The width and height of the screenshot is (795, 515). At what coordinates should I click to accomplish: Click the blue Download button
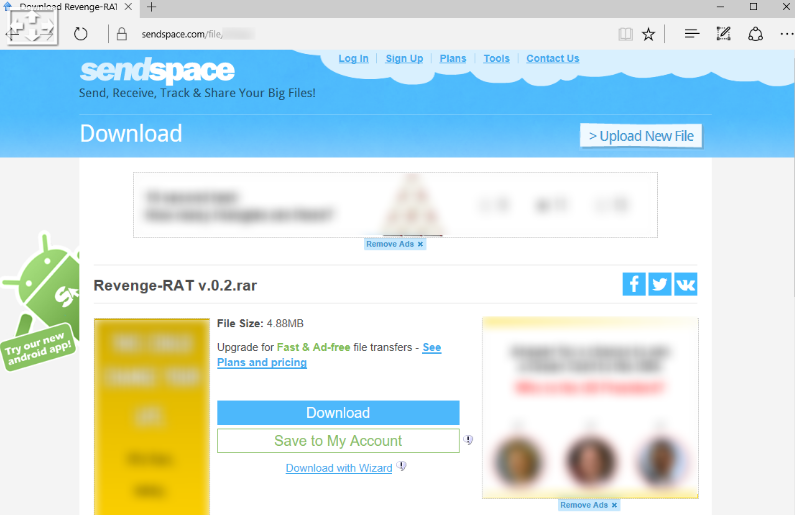click(x=338, y=413)
